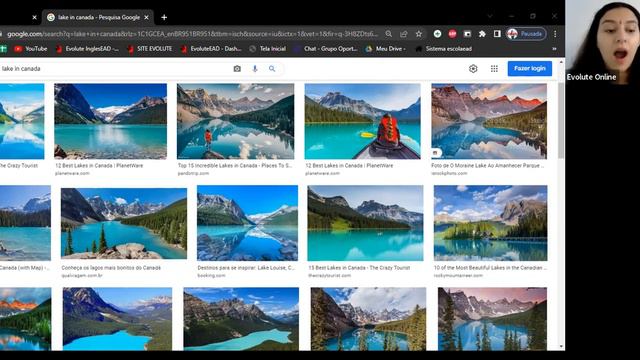The image size is (640, 360).
Task: Click Pausada profile button
Action: coord(526,34)
